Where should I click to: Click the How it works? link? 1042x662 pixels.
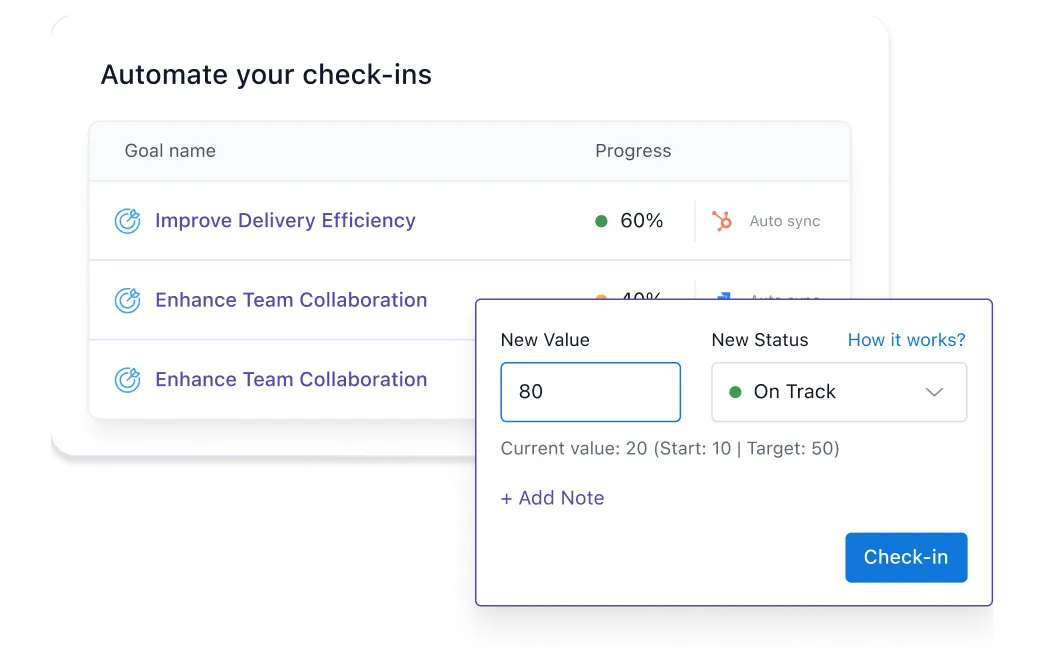click(906, 340)
